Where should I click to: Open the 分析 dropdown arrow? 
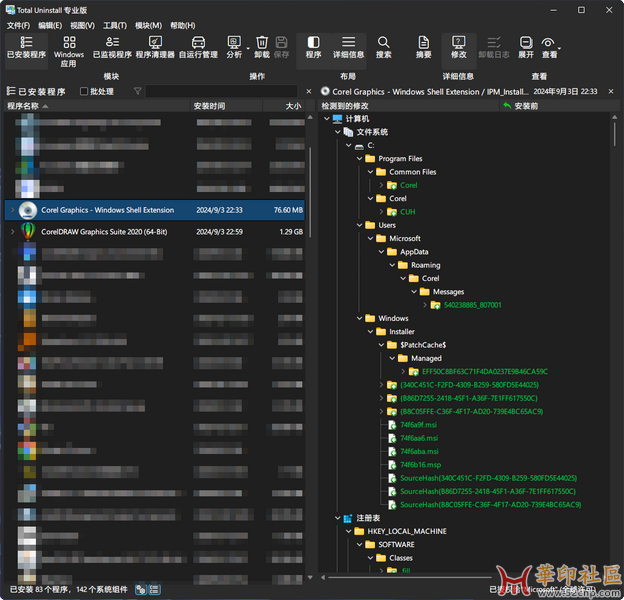[x=248, y=49]
